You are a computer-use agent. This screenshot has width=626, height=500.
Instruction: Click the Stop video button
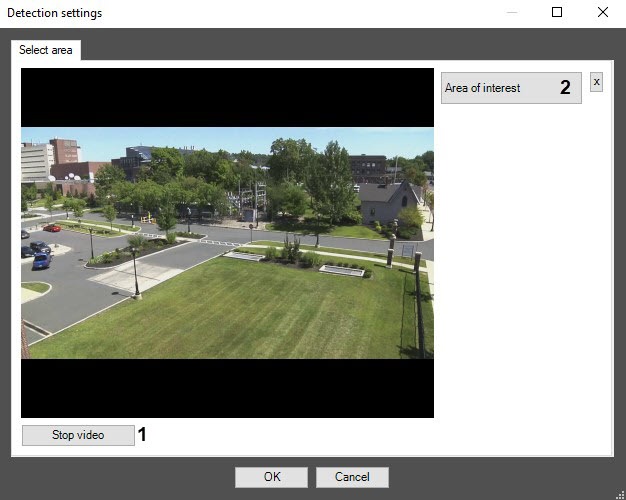pyautogui.click(x=78, y=435)
